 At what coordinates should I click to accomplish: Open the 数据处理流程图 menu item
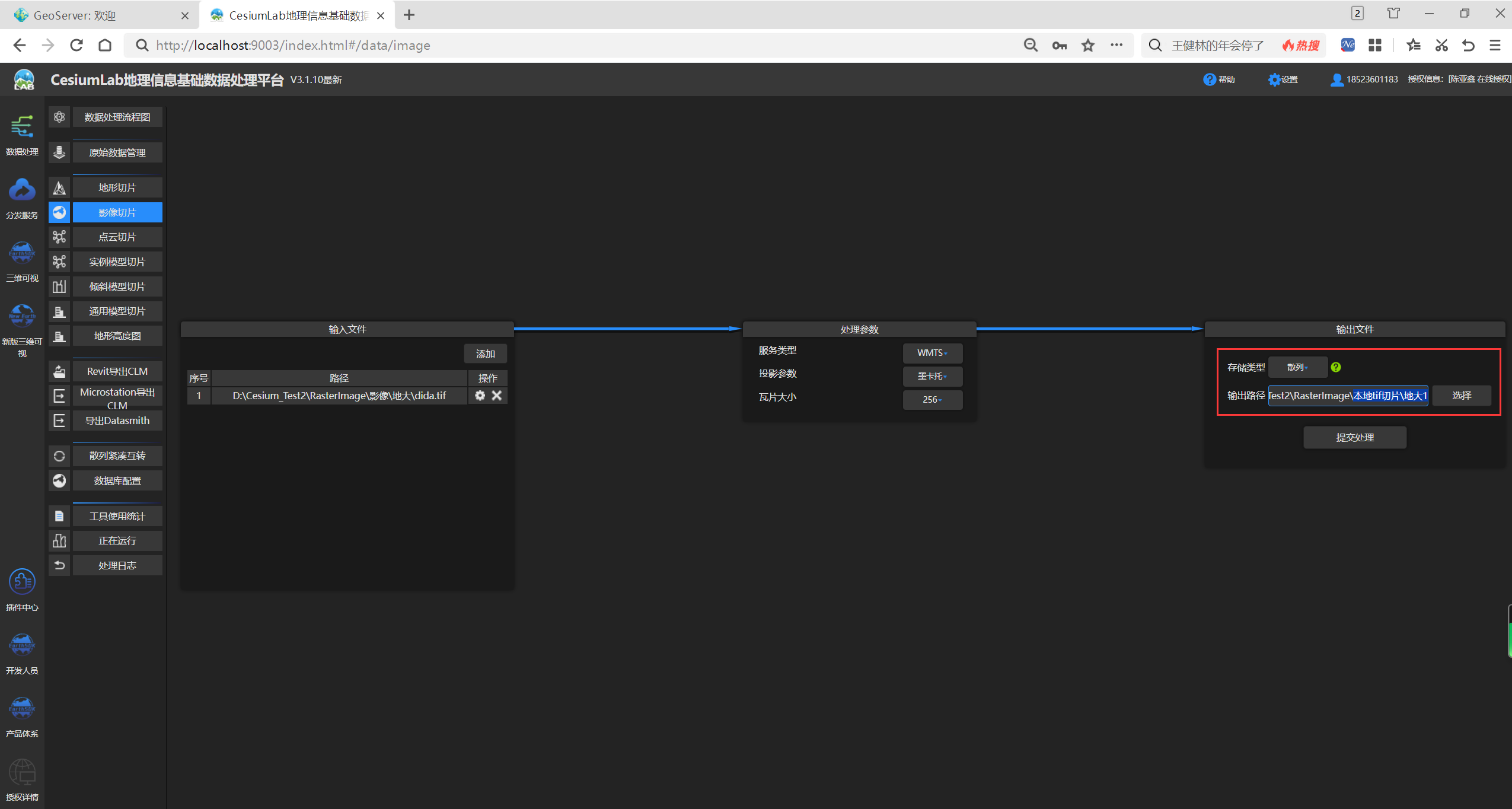click(x=117, y=117)
